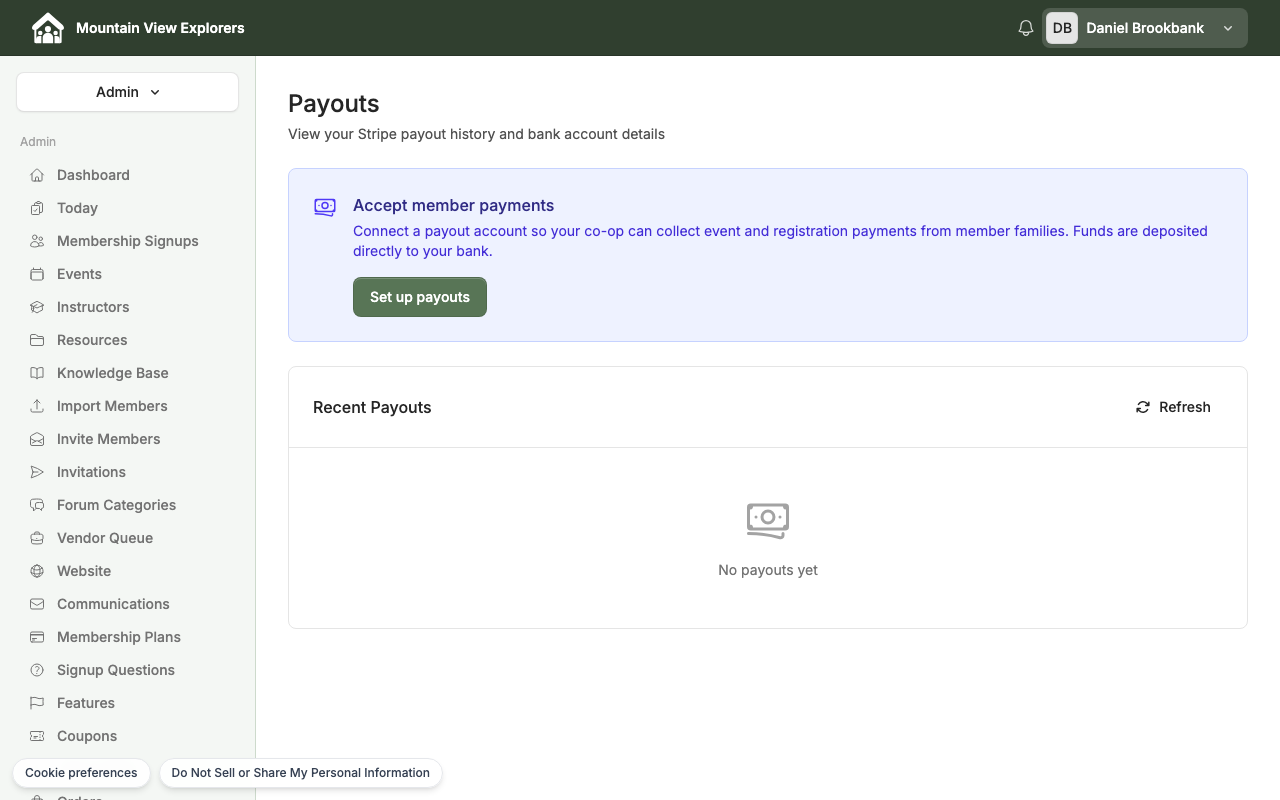Click the Resources folder icon
Screen dimensions: 1280x800
coord(37,340)
